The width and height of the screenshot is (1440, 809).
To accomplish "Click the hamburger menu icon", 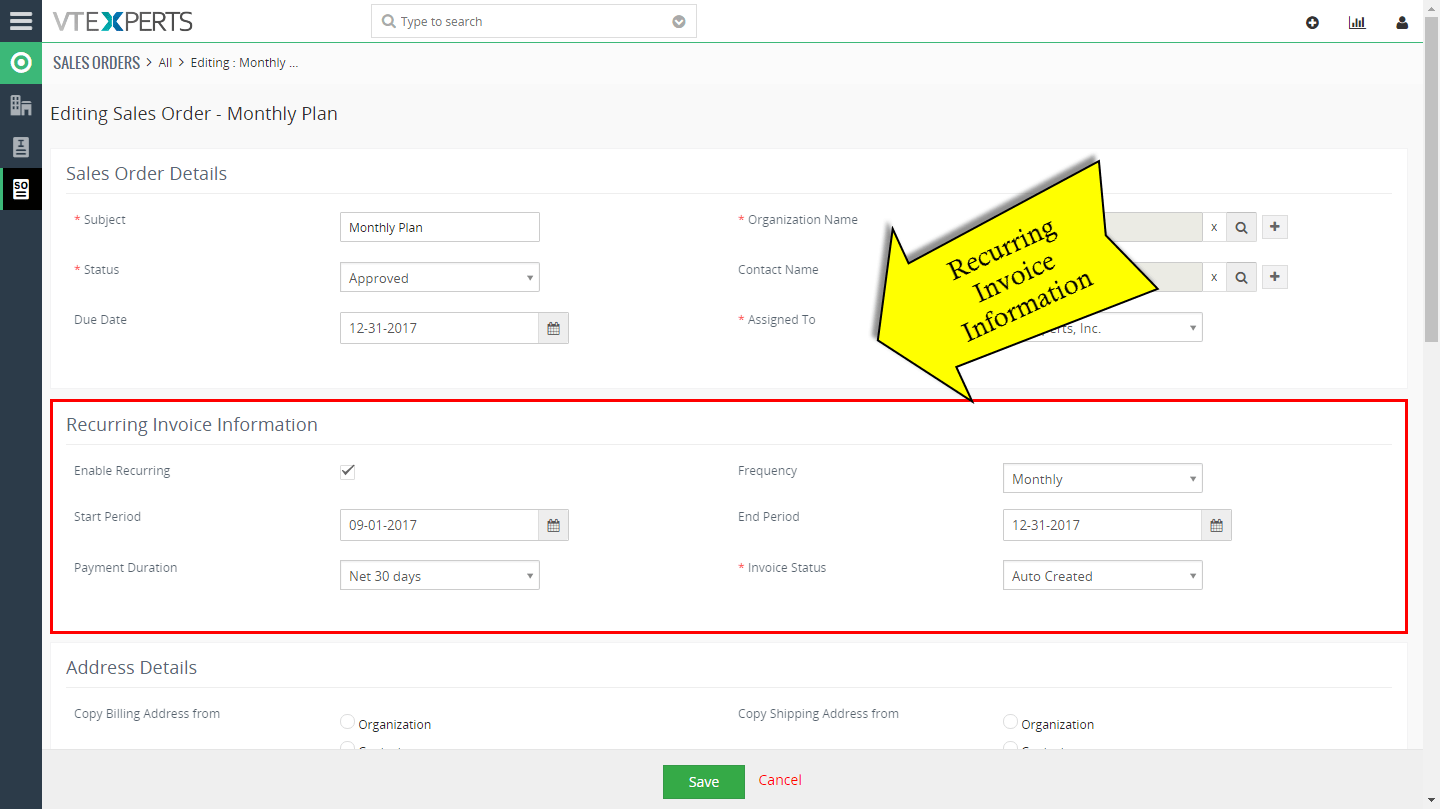I will click(21, 20).
